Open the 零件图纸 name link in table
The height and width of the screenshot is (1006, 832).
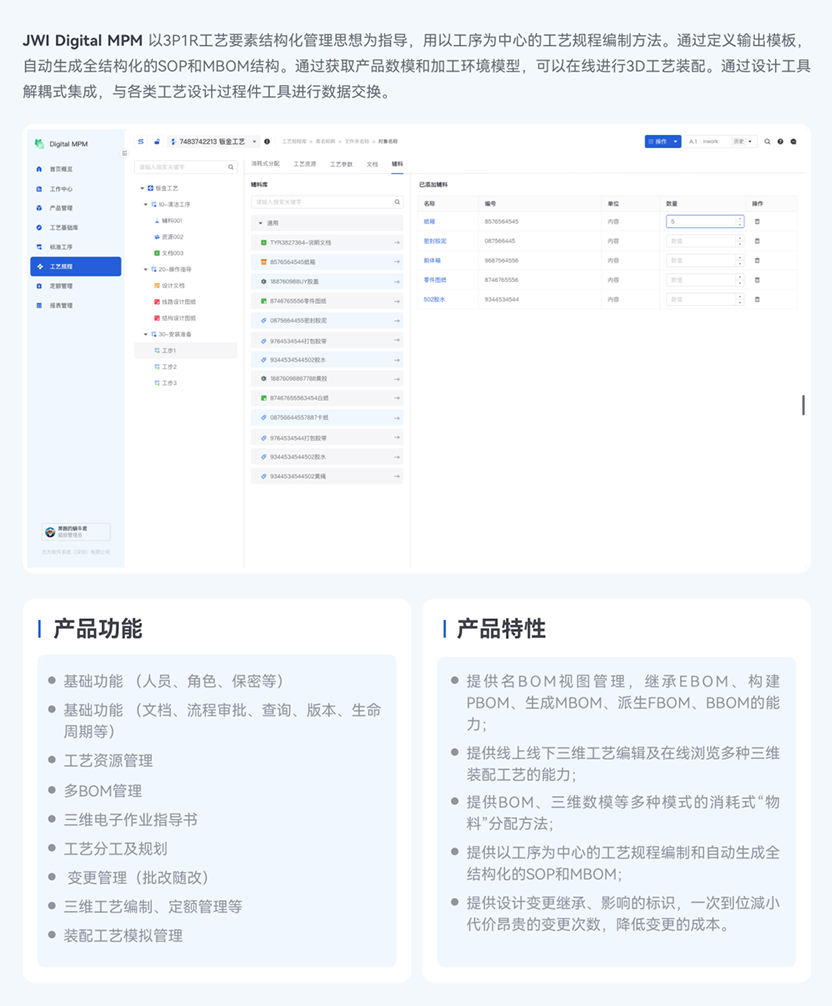(435, 280)
